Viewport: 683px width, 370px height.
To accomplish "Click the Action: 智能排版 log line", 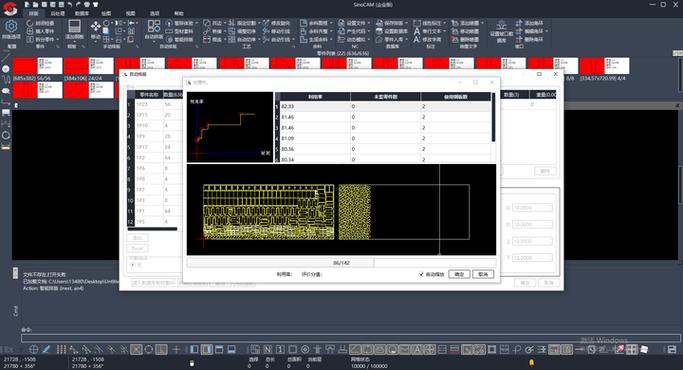I will (53, 289).
